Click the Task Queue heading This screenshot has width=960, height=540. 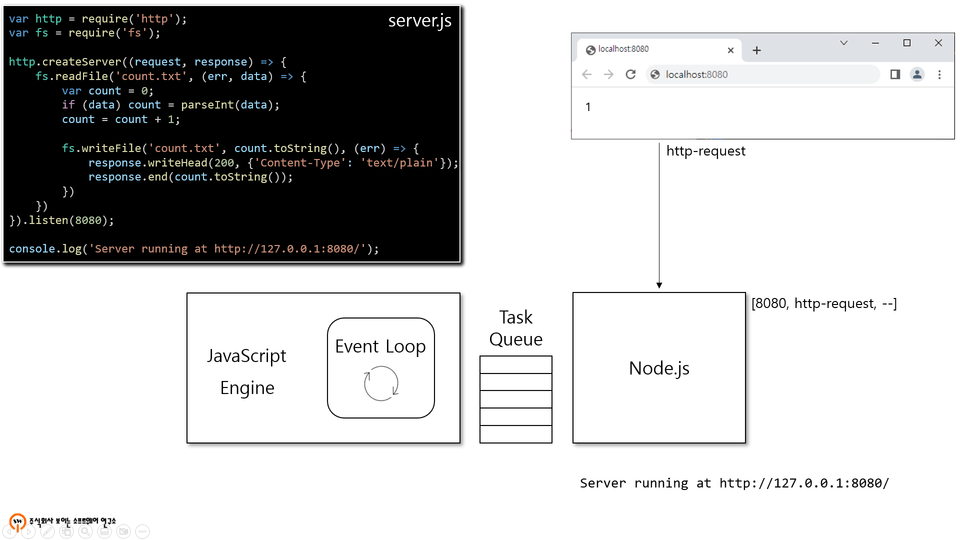[516, 328]
